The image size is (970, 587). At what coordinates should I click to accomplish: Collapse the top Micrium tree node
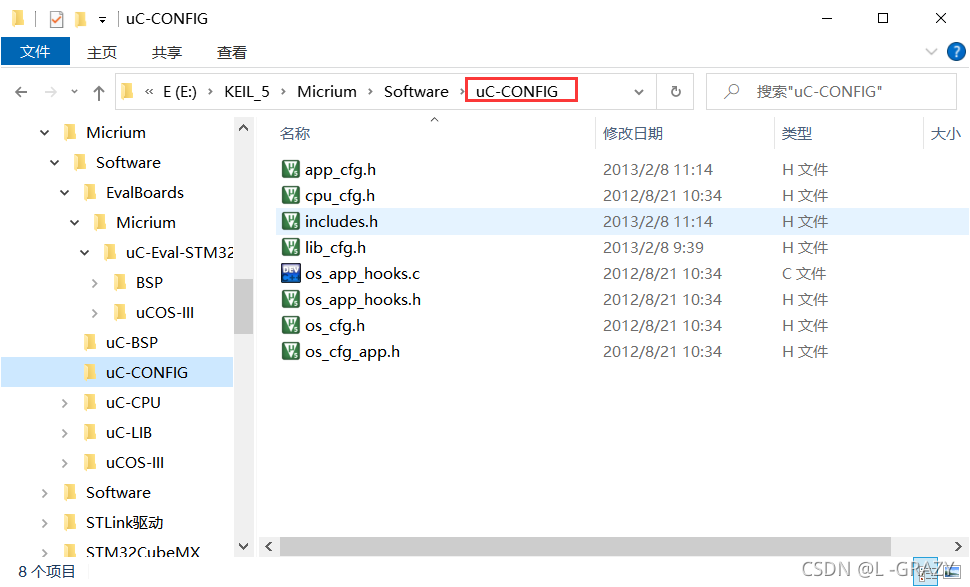coord(45,132)
